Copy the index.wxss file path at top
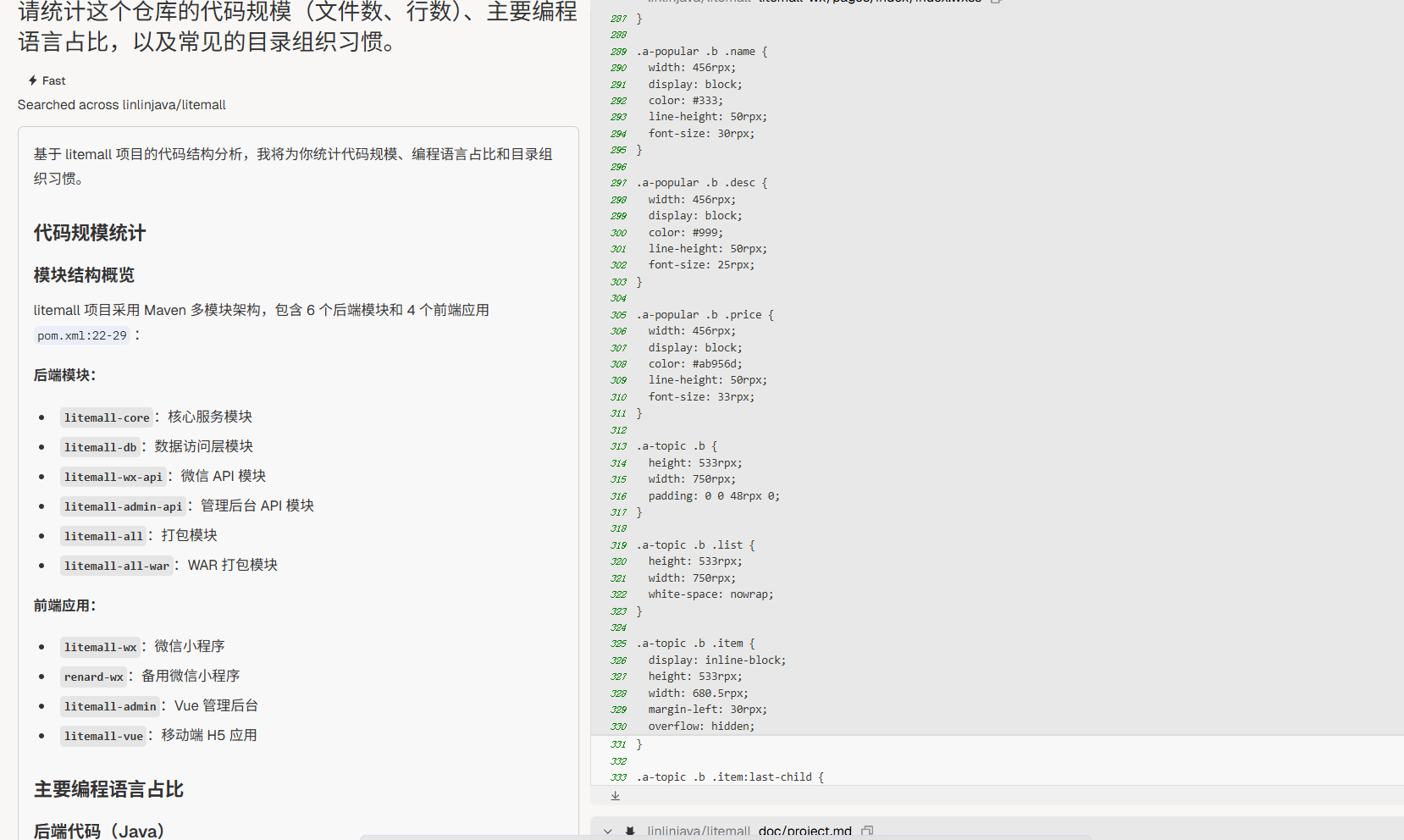The image size is (1404, 840). click(x=997, y=2)
